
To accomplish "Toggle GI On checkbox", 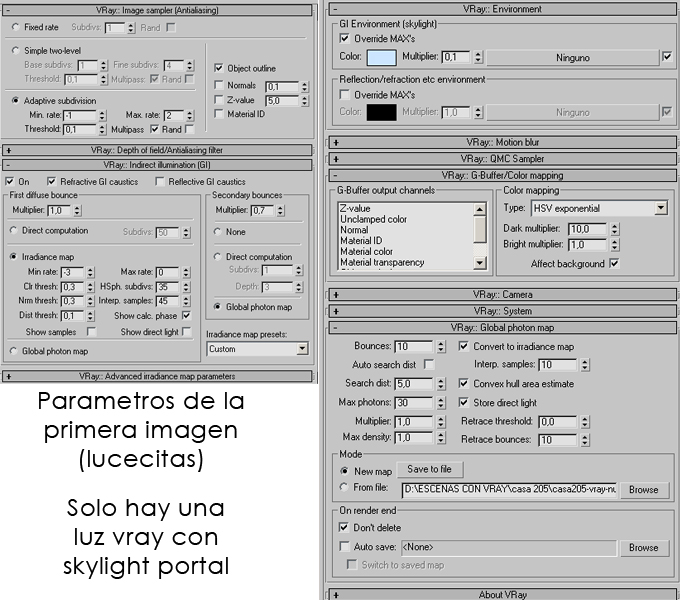I will pyautogui.click(x=10, y=181).
